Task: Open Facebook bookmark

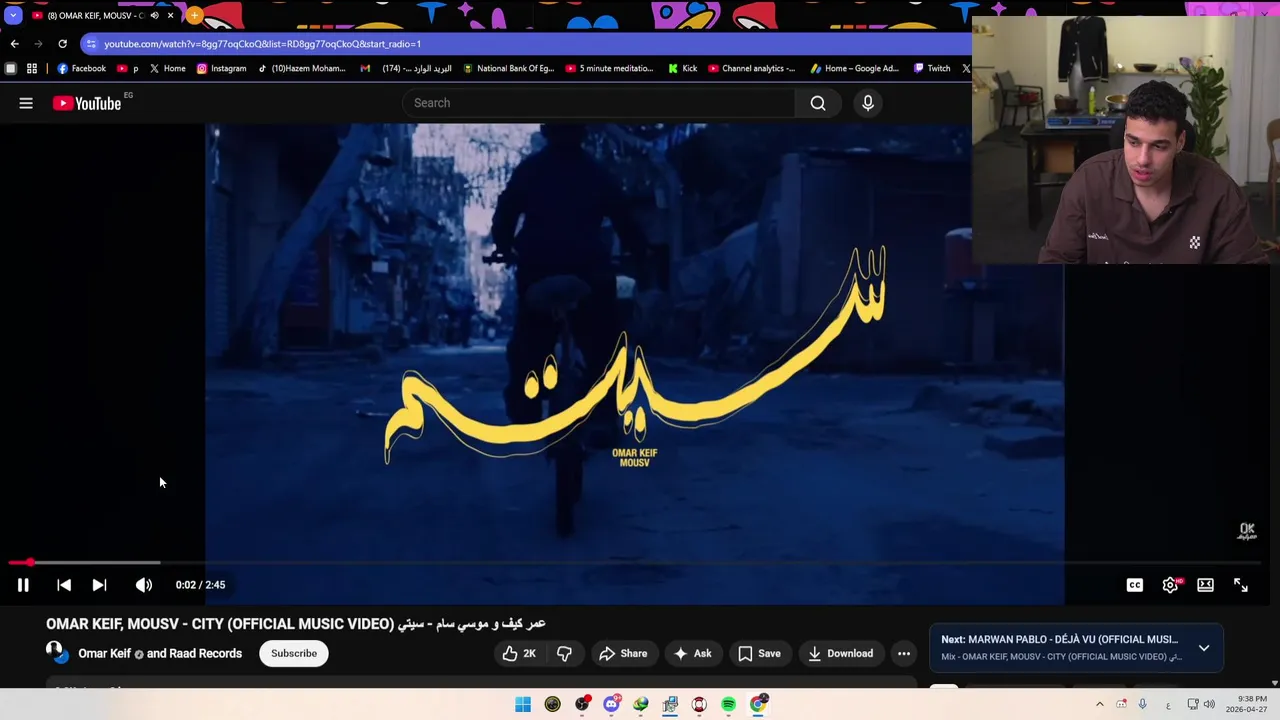Action: pyautogui.click(x=81, y=69)
